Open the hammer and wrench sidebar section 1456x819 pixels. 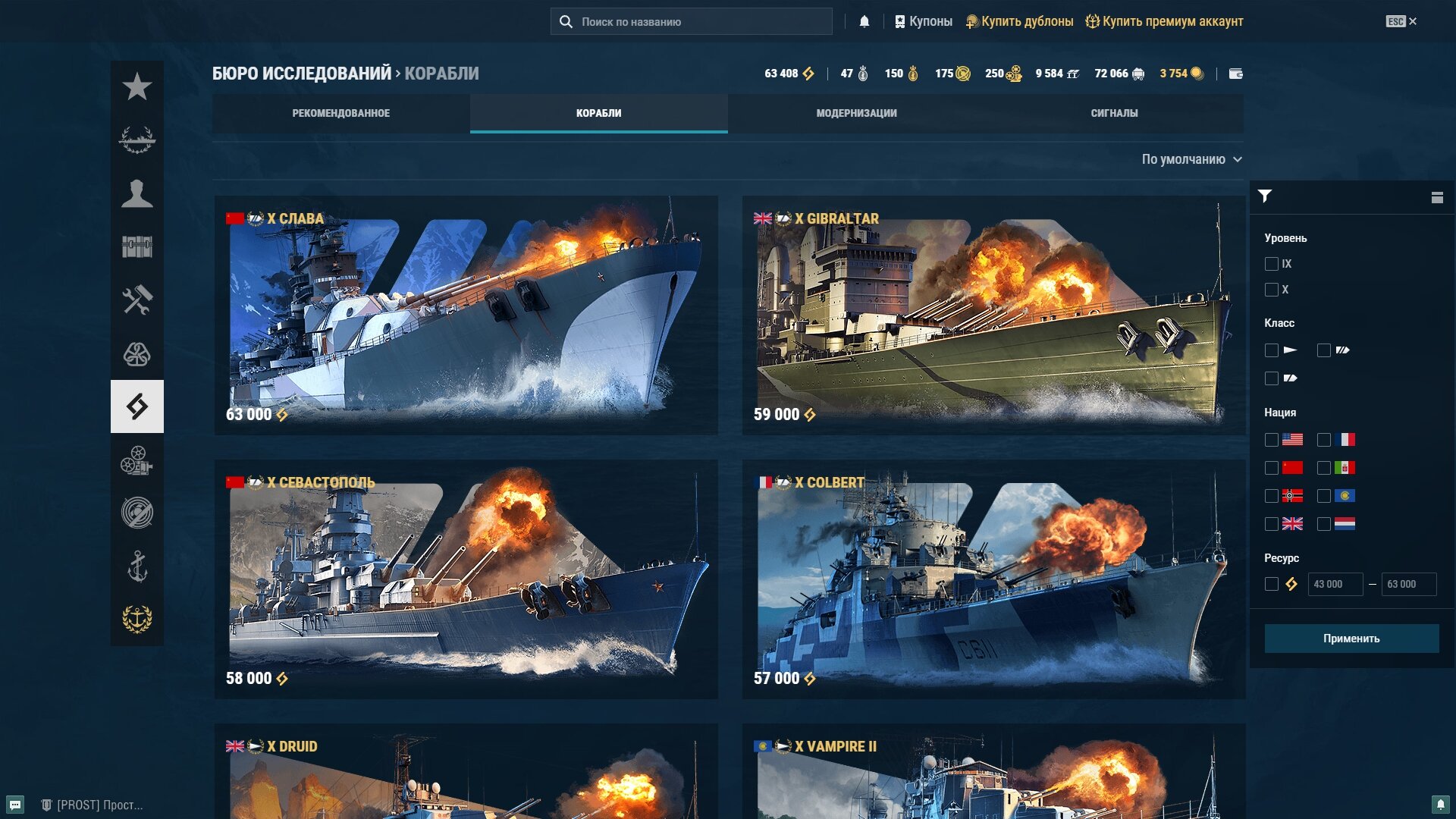coord(137,300)
